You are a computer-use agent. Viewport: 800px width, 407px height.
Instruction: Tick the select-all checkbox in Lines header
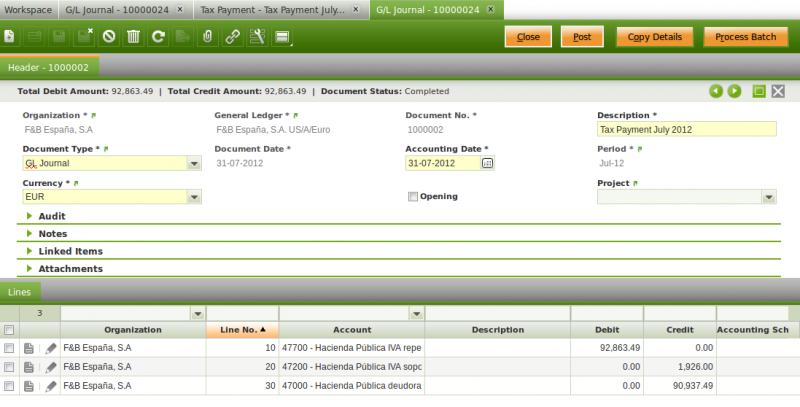(9, 330)
